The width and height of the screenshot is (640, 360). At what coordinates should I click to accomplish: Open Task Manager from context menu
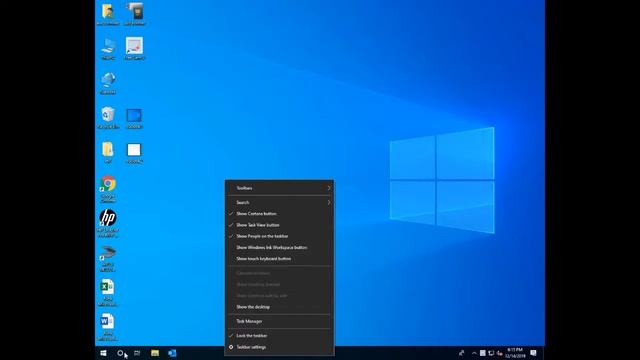coord(279,321)
